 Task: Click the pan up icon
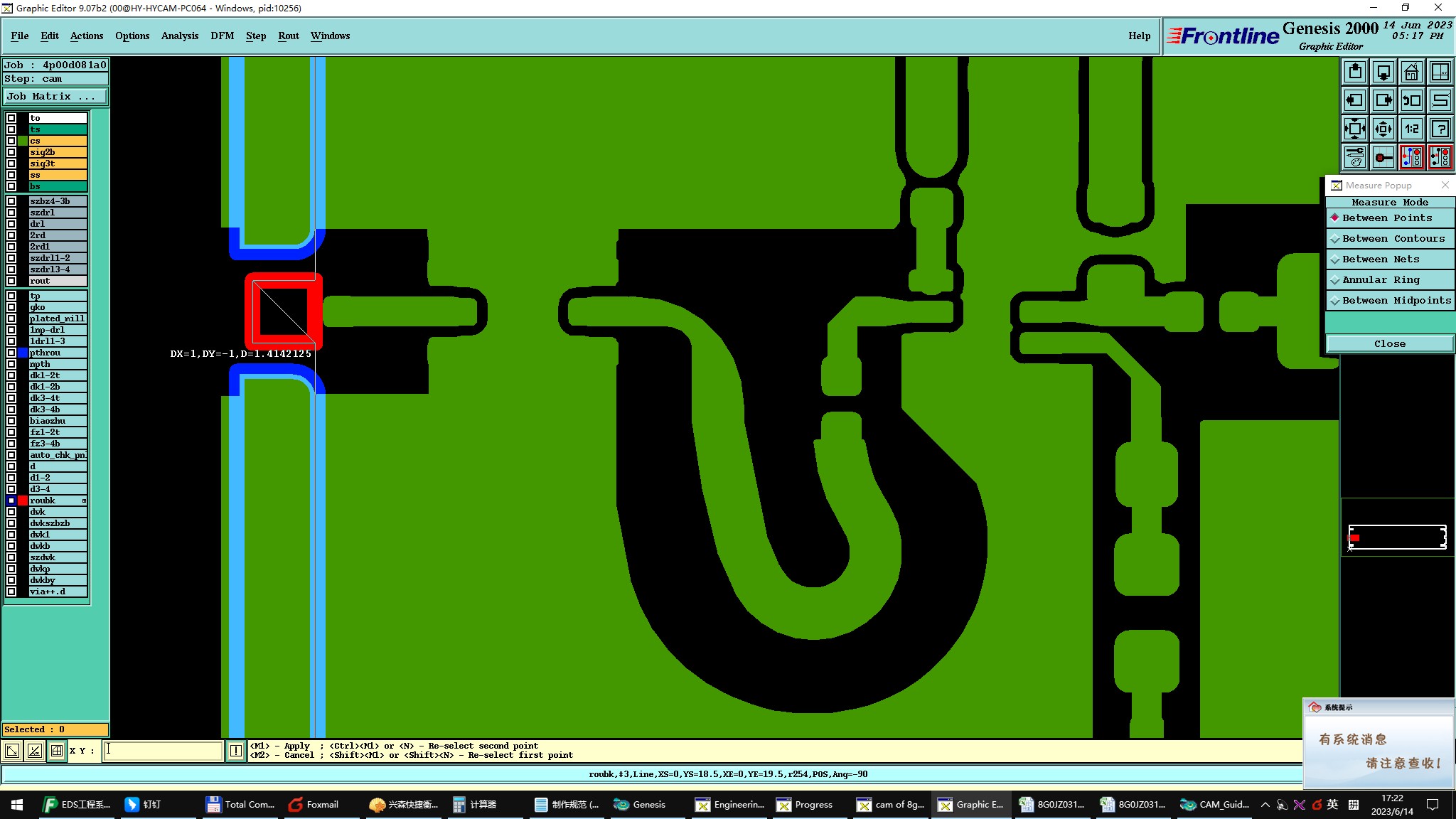point(1355,72)
